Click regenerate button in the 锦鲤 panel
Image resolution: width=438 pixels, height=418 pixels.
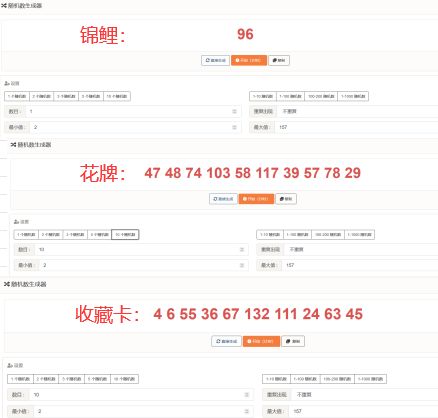pyautogui.click(x=215, y=60)
